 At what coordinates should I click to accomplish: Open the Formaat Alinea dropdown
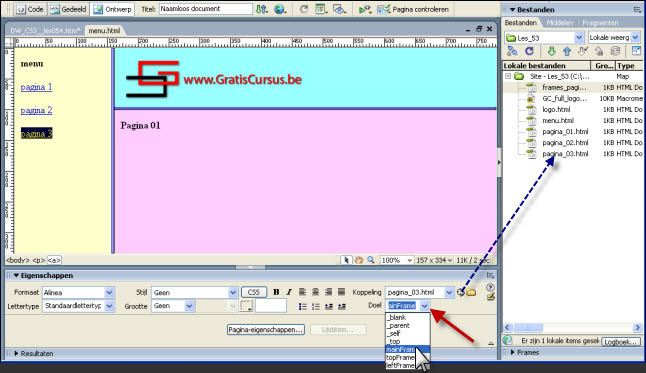pyautogui.click(x=109, y=292)
